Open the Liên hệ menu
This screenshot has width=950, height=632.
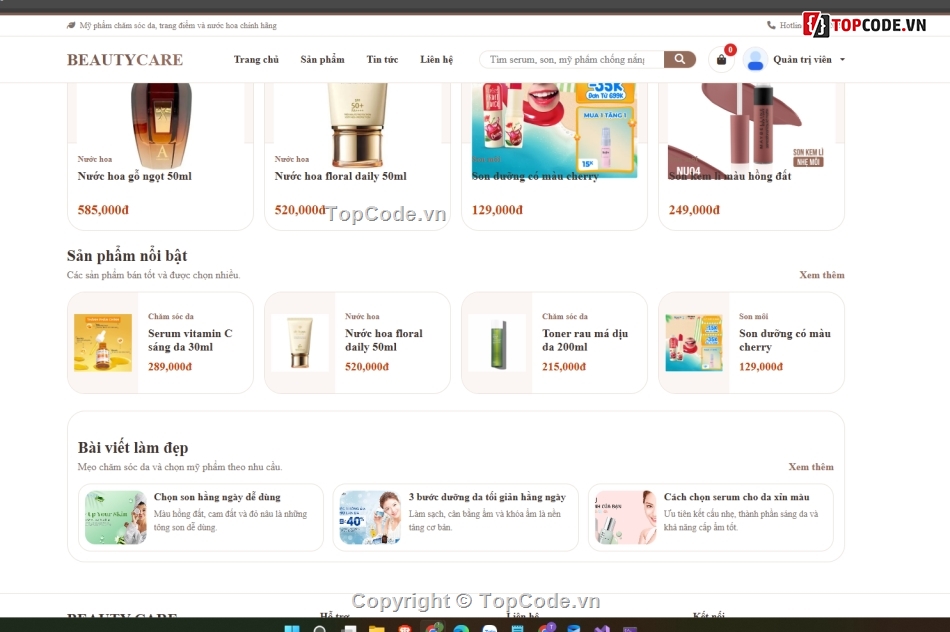point(437,59)
